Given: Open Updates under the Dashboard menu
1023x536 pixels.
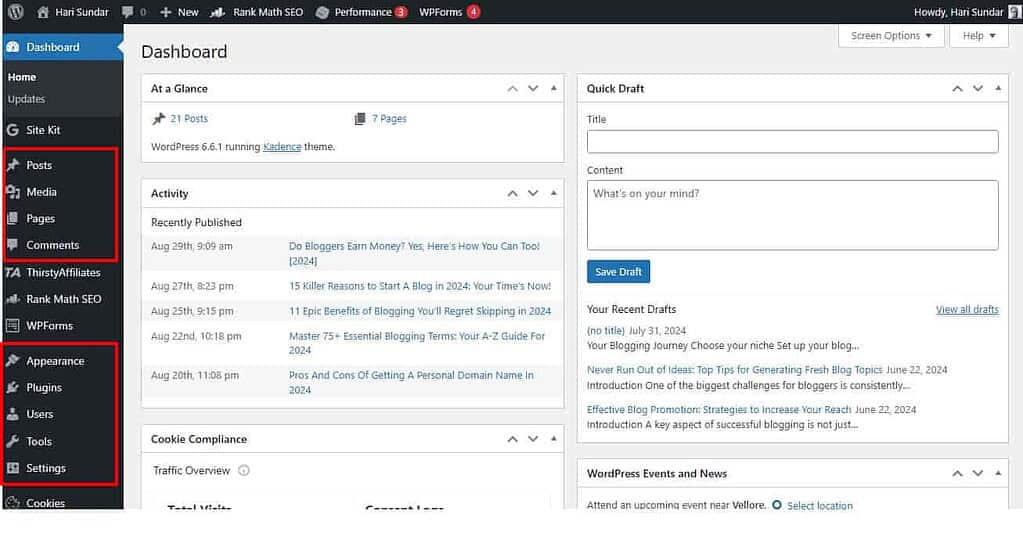Looking at the screenshot, I should pos(26,99).
